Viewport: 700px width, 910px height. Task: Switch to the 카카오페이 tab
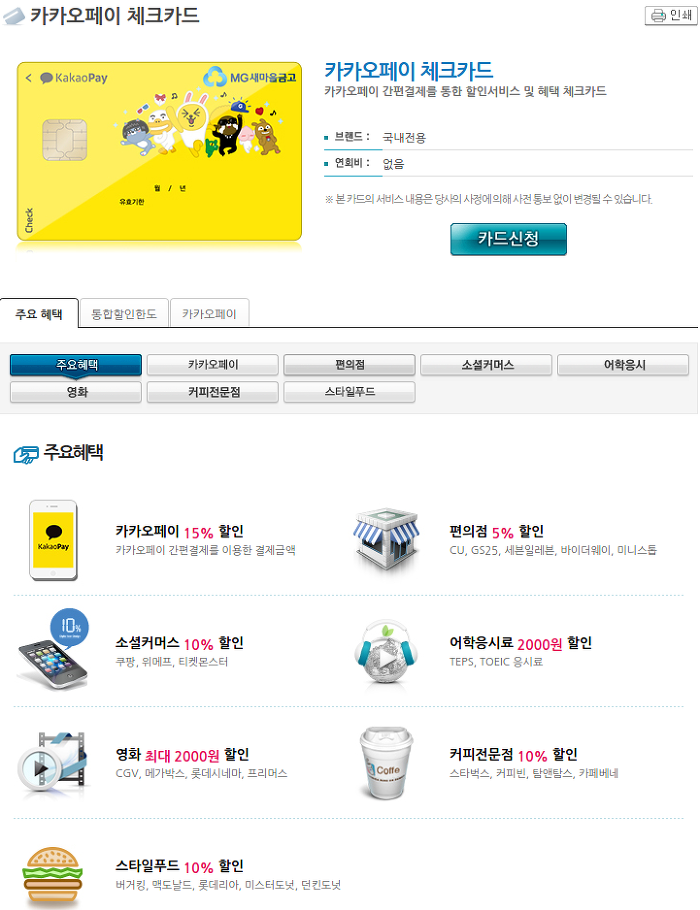coord(209,314)
